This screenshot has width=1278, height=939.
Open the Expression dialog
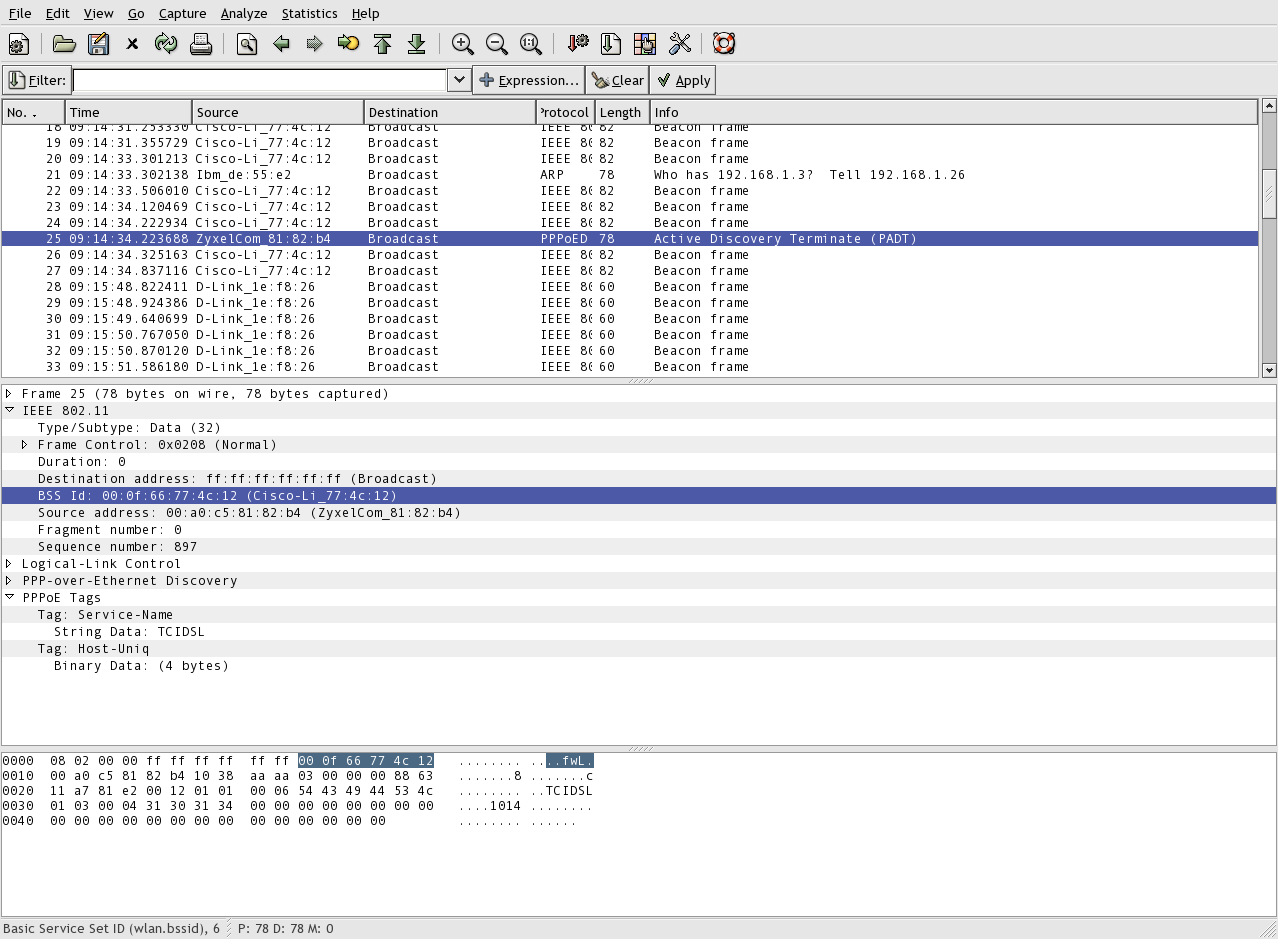tap(528, 80)
